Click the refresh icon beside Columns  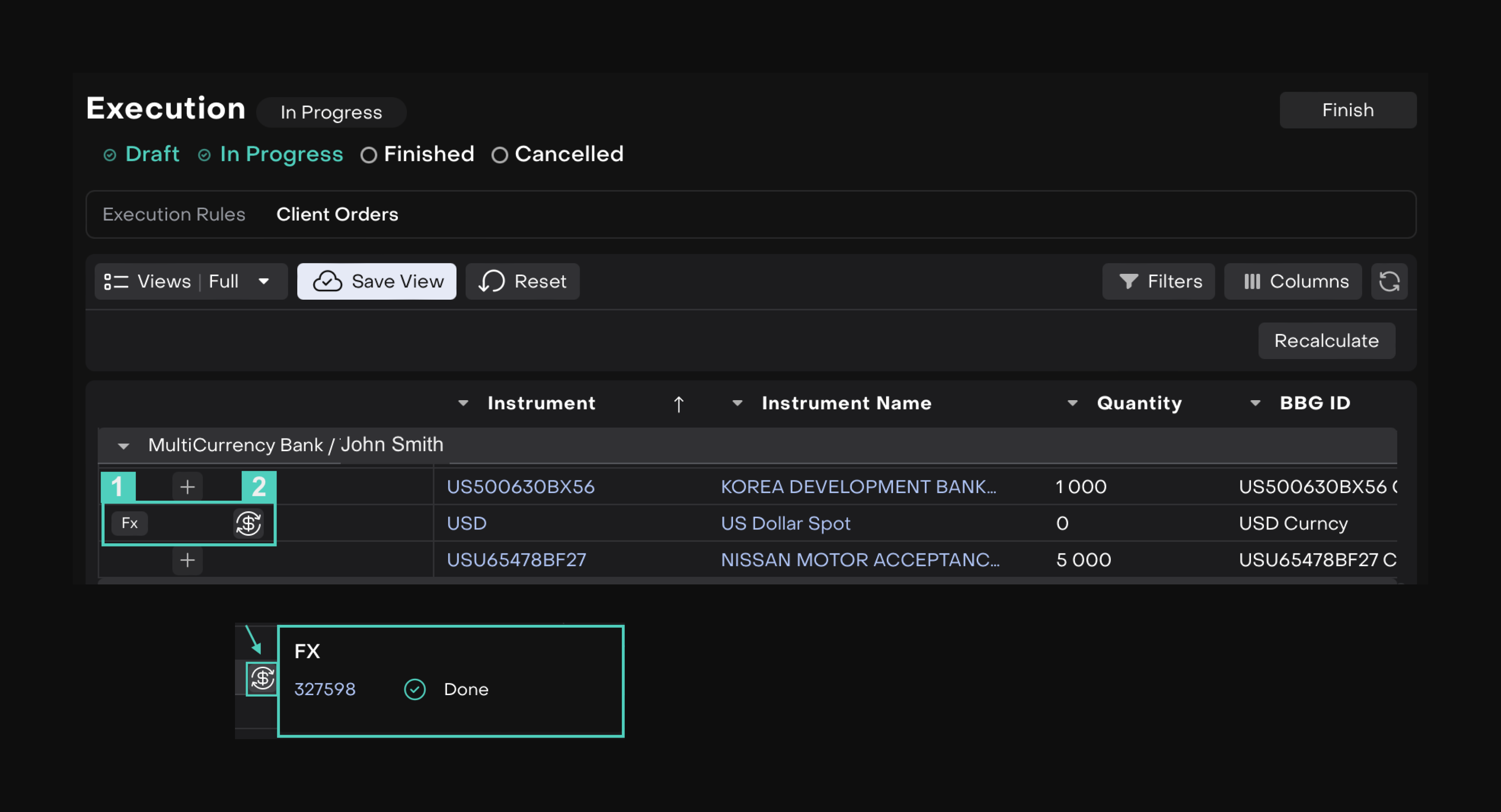point(1388,281)
